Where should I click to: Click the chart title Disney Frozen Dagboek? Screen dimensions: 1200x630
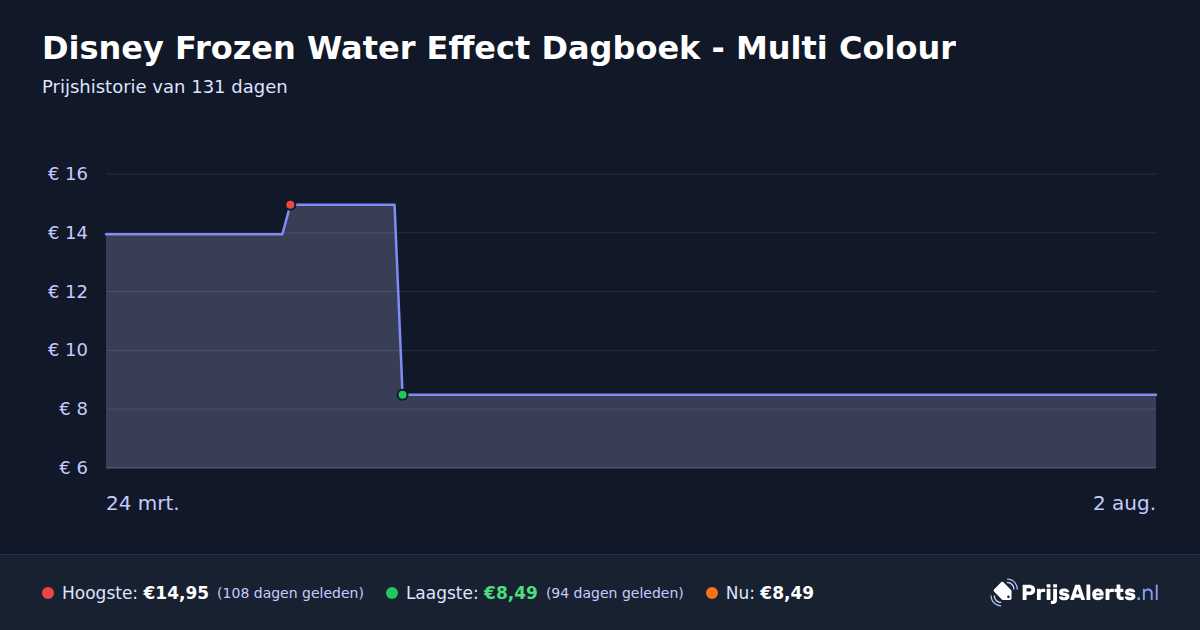(x=499, y=47)
